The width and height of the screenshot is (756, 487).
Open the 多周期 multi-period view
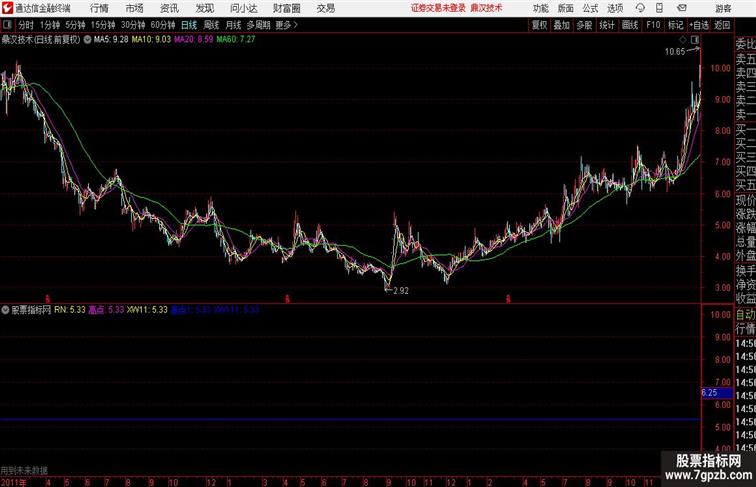[258, 25]
